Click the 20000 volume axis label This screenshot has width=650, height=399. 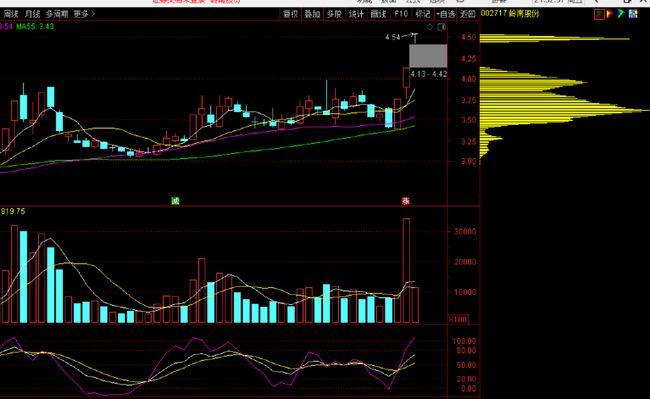[465, 262]
